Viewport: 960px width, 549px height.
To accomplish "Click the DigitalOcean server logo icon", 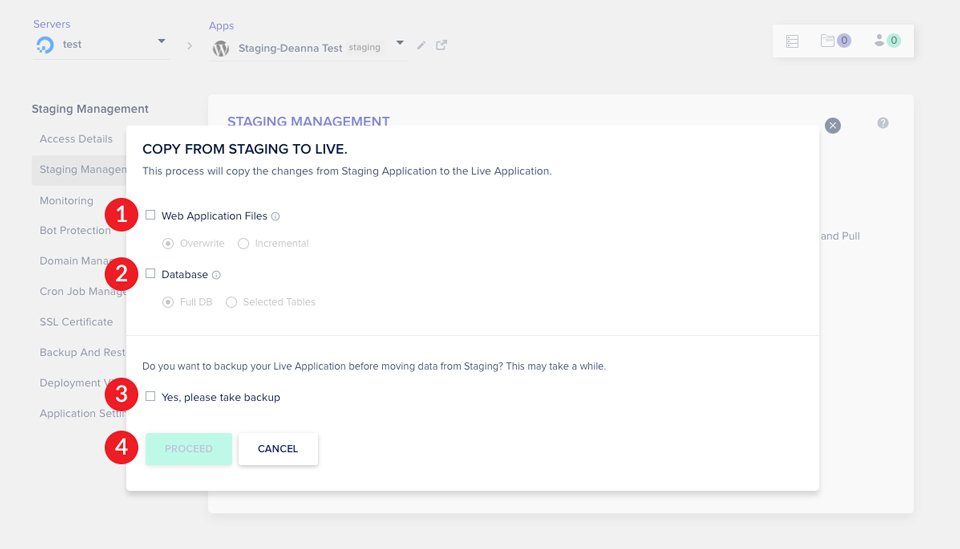I will (45, 45).
